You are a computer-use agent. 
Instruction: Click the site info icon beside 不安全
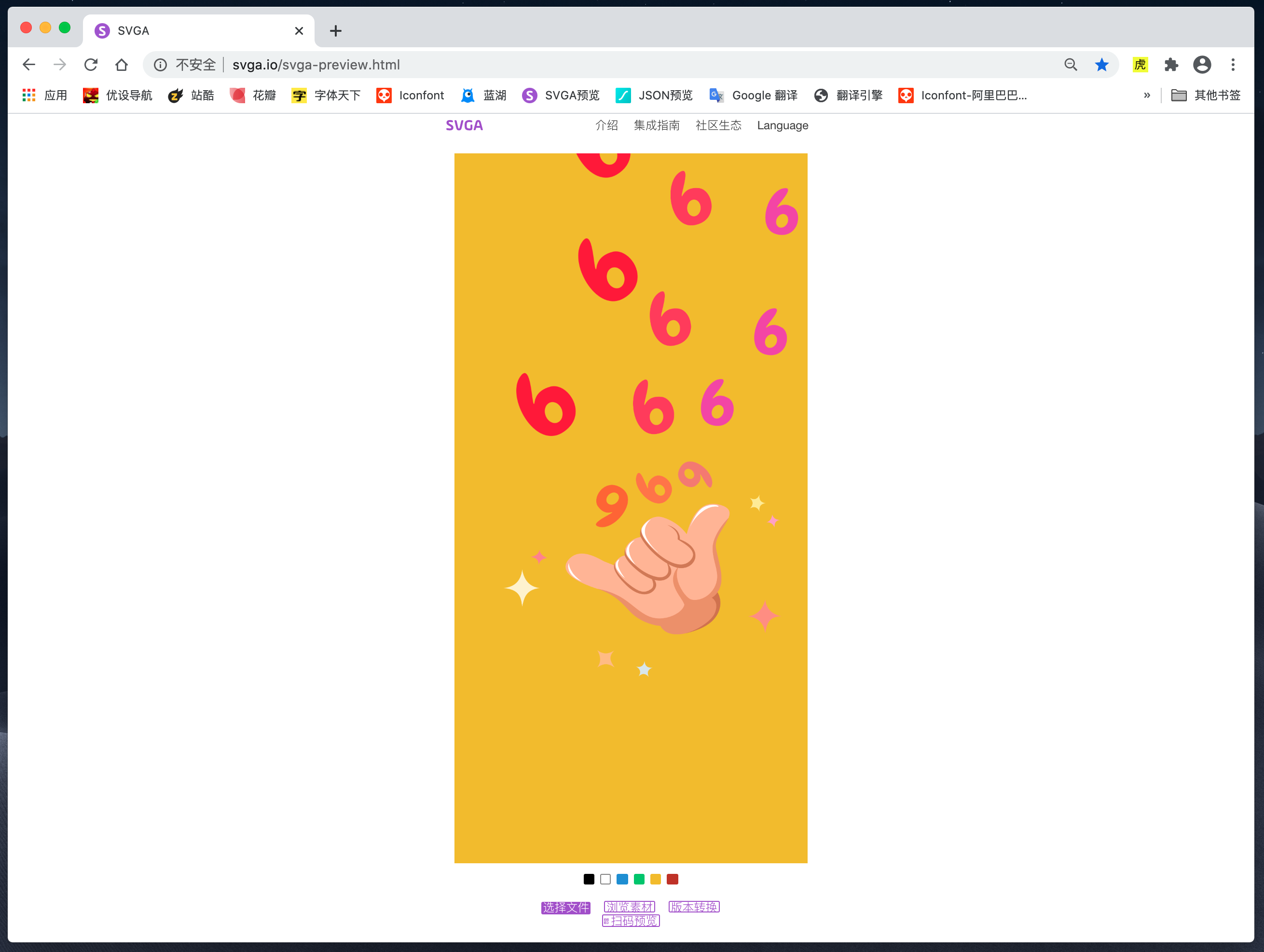[161, 65]
